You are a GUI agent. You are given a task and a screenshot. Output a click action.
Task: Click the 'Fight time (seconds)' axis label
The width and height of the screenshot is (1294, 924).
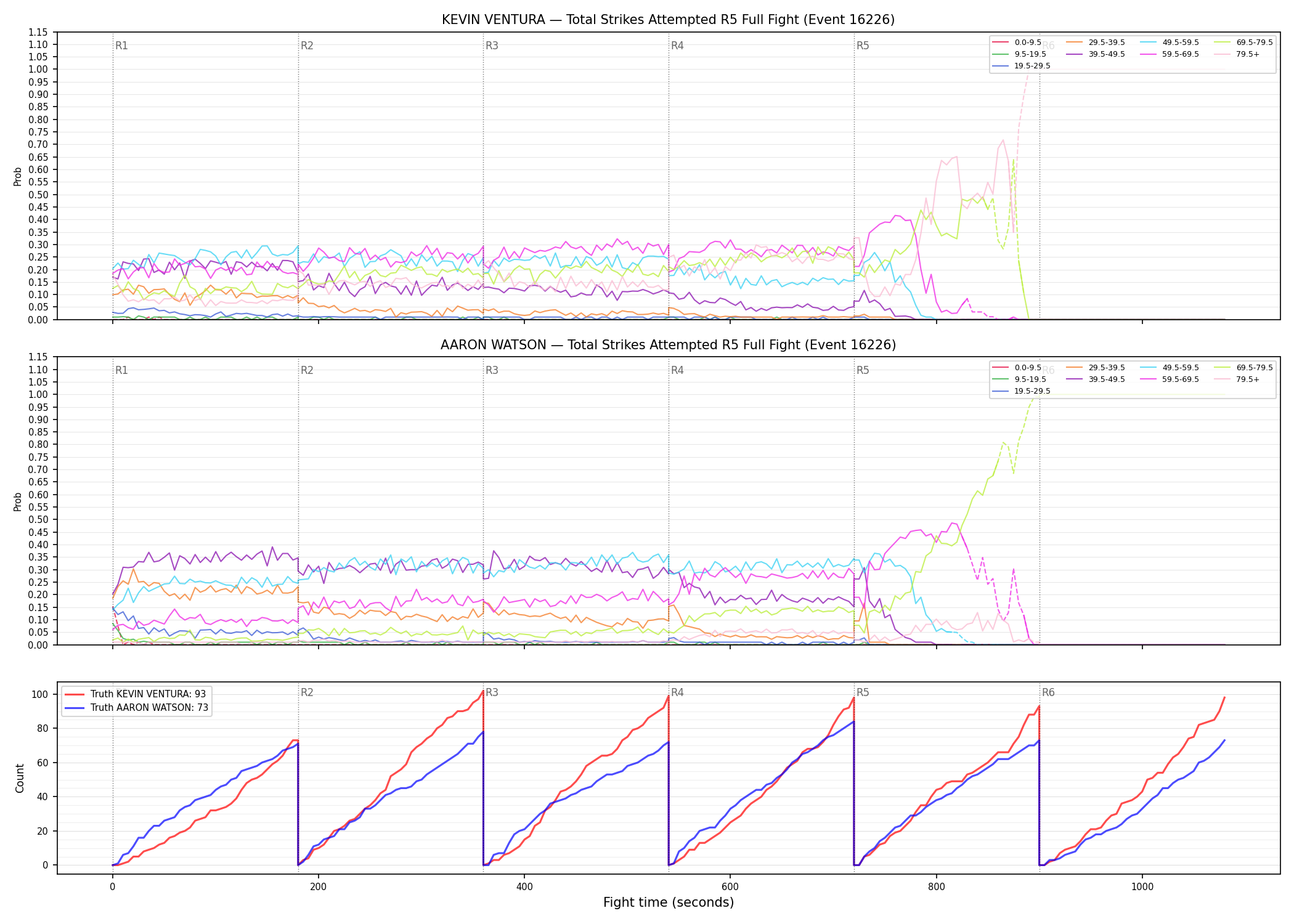[669, 902]
